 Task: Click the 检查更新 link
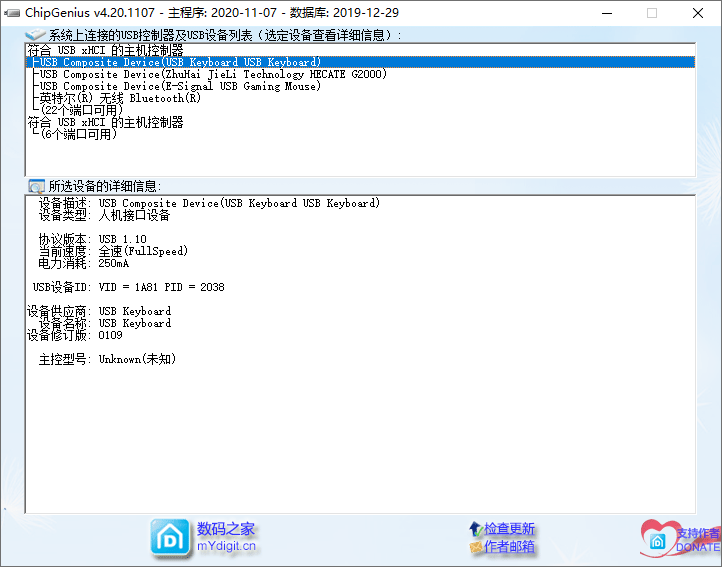click(509, 529)
